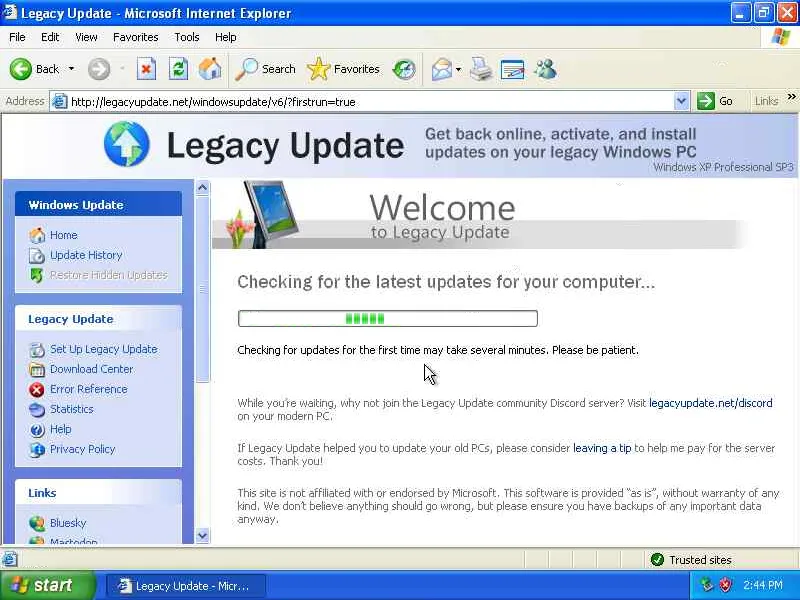Click the Internet Explorer title bar icon

(x=10, y=12)
